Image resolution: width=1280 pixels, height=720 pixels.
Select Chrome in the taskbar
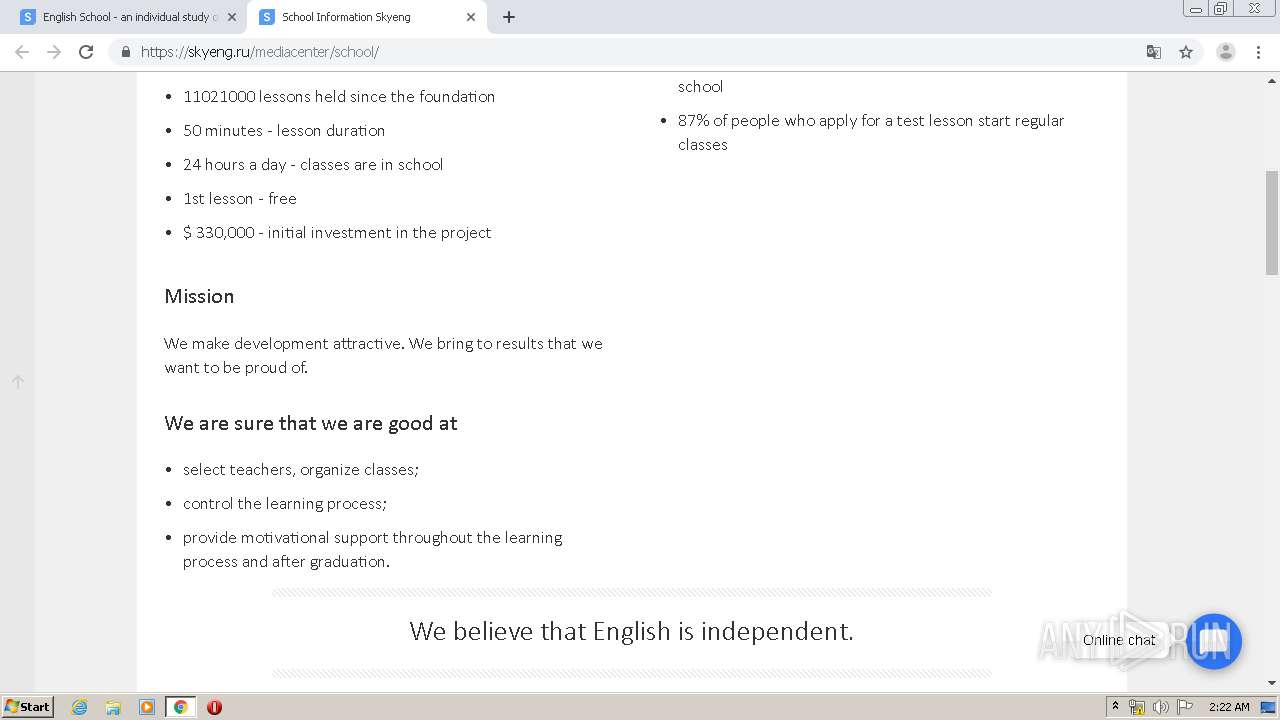[181, 707]
